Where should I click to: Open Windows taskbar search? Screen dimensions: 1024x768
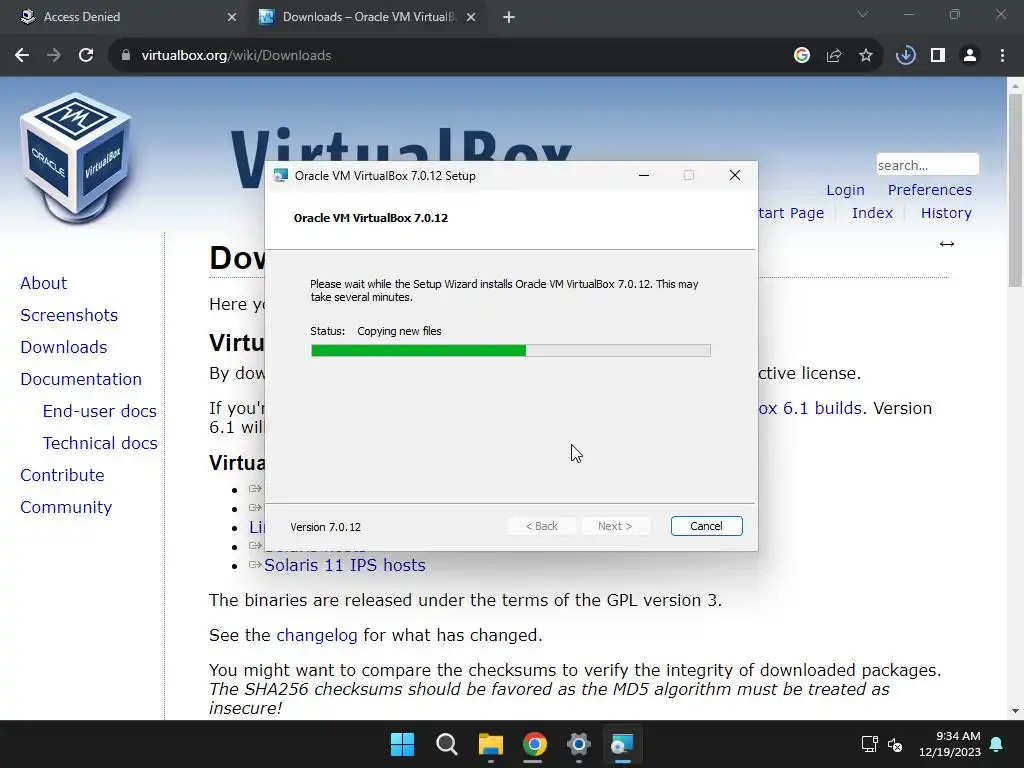pos(447,744)
